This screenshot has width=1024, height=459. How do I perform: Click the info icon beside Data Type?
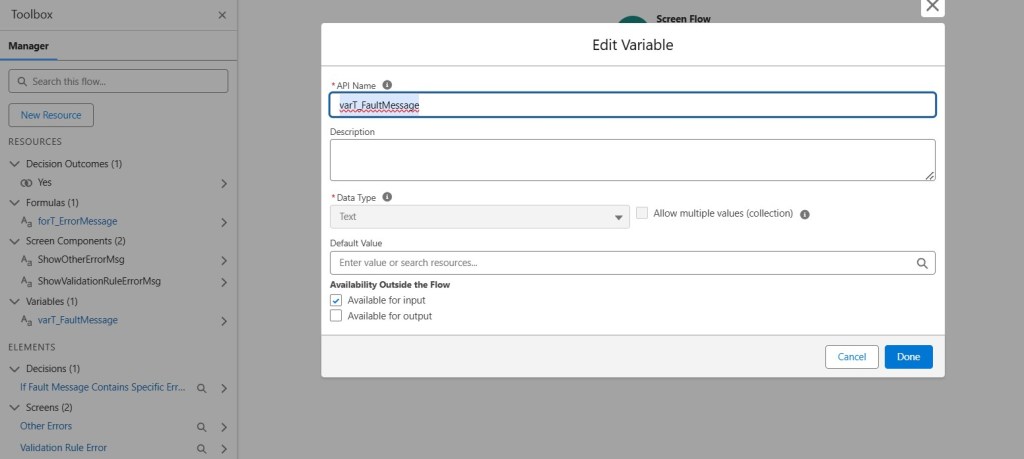pyautogui.click(x=387, y=197)
